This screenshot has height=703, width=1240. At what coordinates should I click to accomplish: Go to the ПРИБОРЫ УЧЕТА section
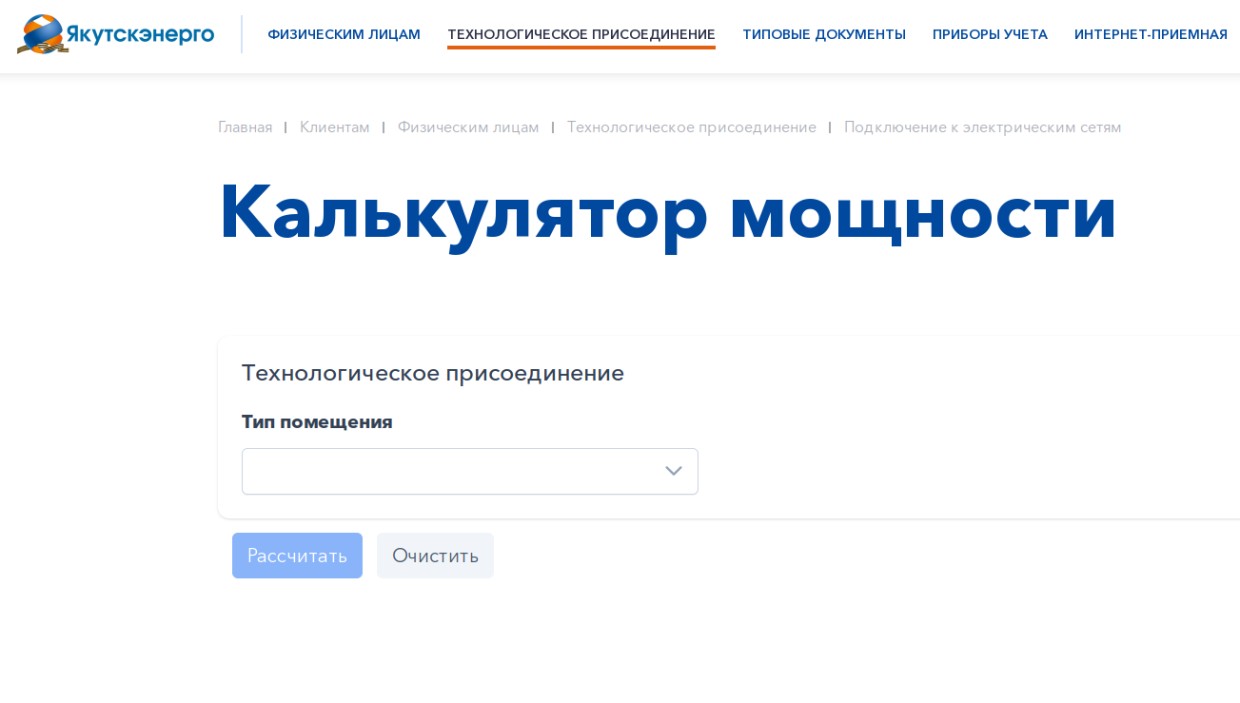pos(989,34)
